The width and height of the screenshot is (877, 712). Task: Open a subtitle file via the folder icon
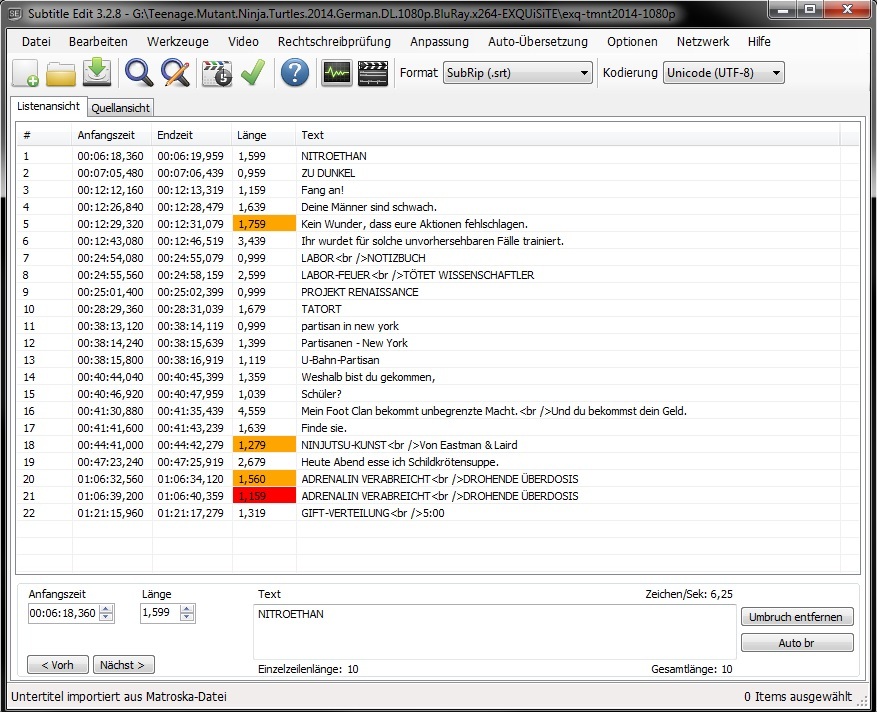[x=61, y=73]
